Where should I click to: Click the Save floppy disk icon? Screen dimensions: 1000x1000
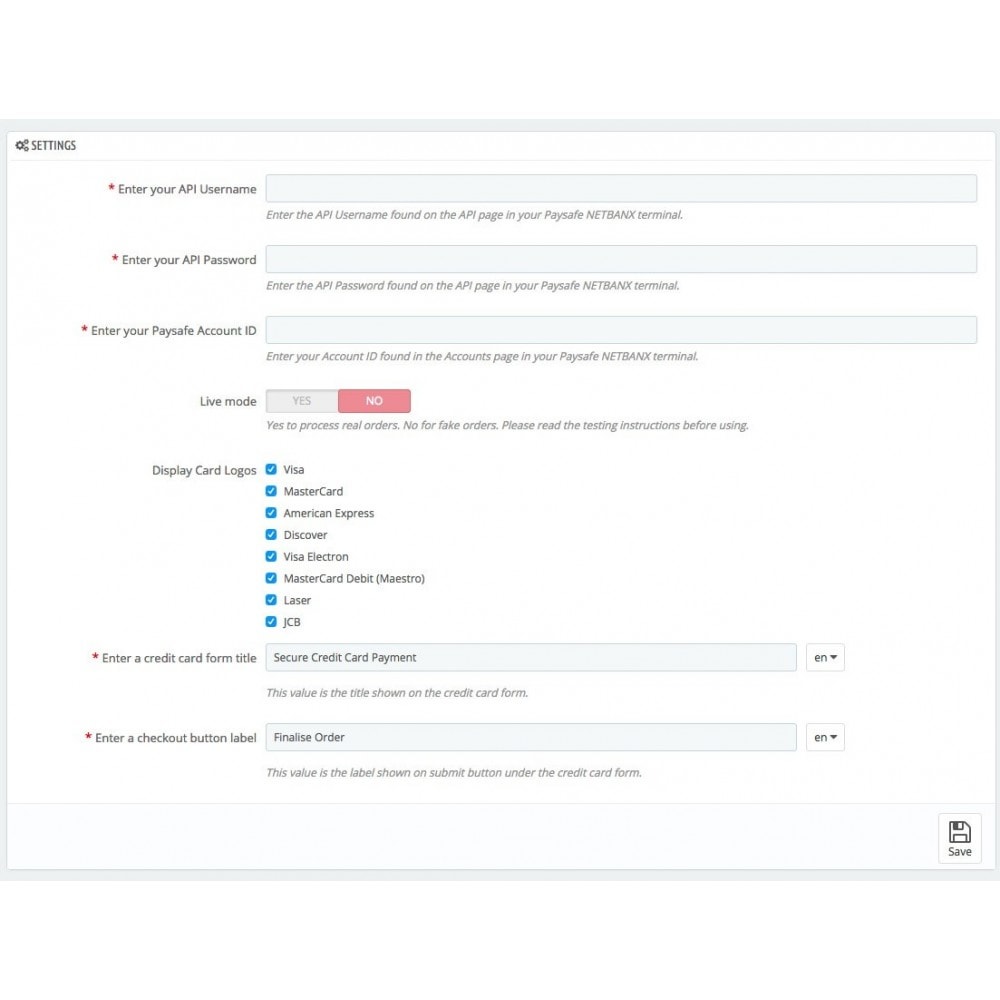pos(959,832)
